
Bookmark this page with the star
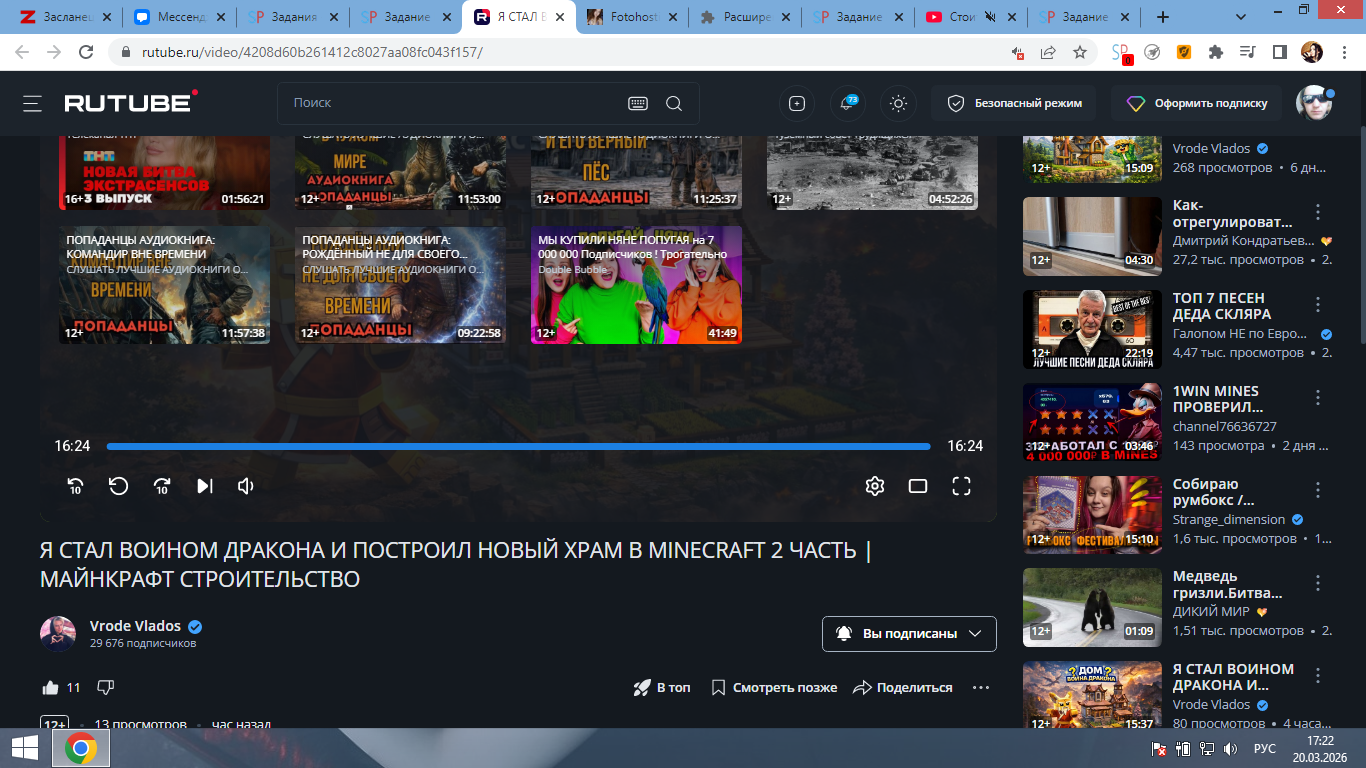point(1080,52)
